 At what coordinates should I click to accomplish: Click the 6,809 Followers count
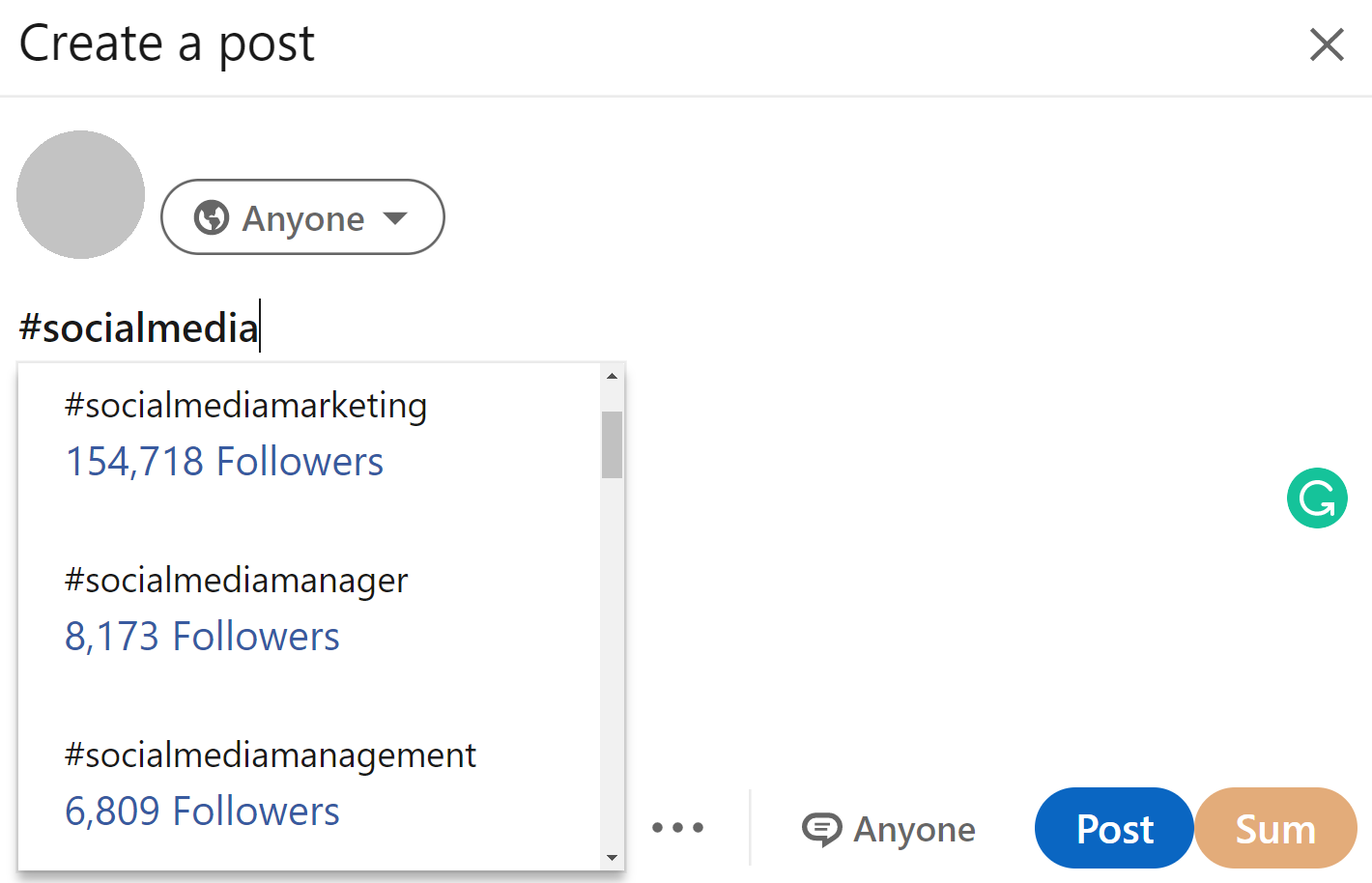pyautogui.click(x=202, y=812)
